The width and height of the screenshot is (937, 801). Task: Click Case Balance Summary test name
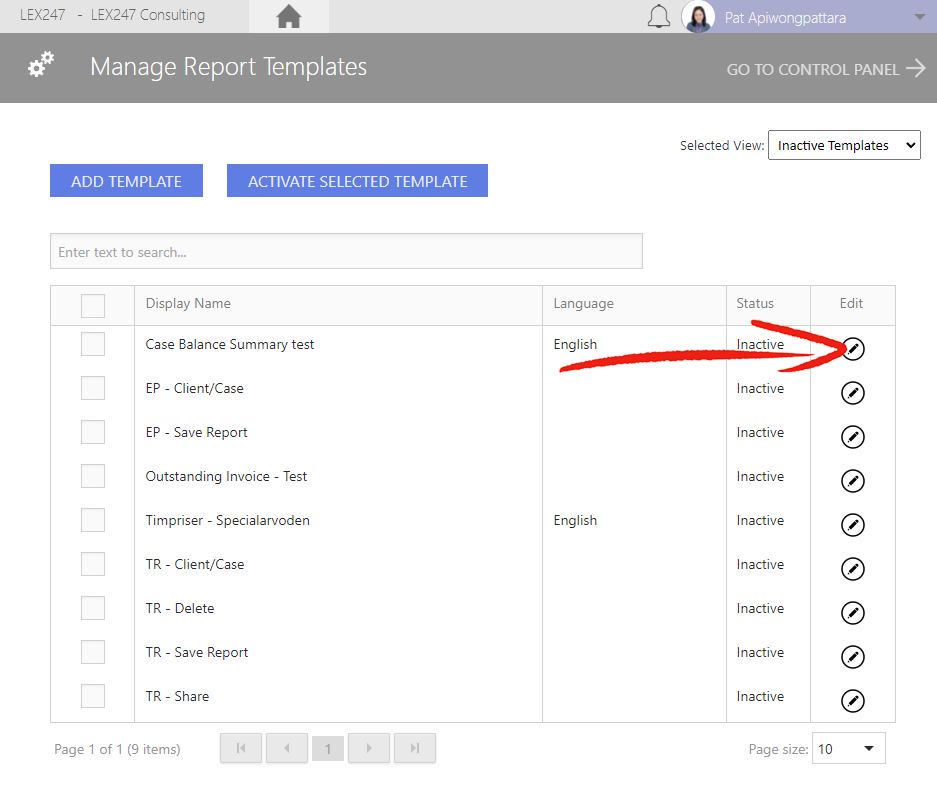[x=229, y=344]
